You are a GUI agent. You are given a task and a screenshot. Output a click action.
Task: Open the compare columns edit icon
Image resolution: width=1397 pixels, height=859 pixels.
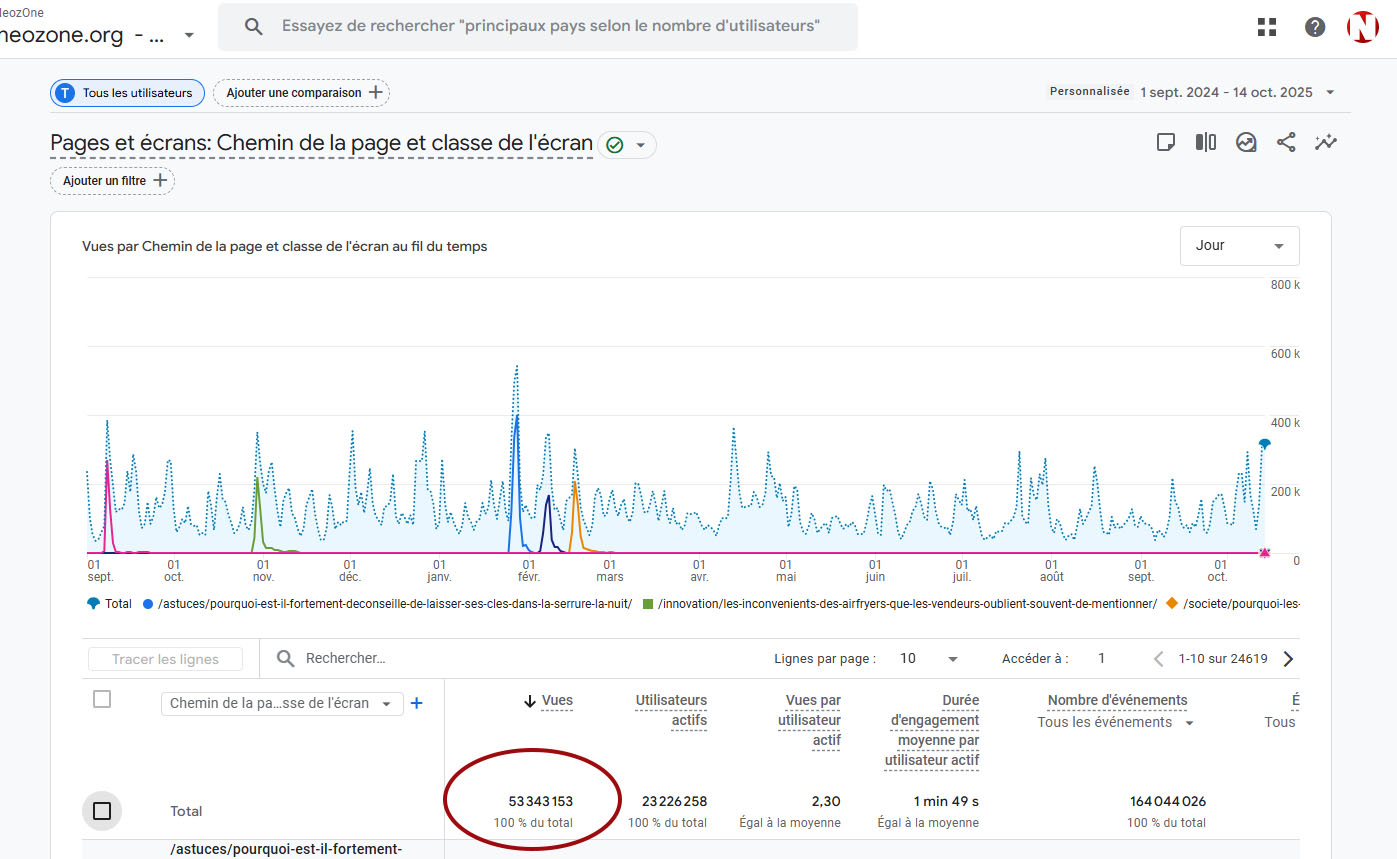coord(1205,142)
